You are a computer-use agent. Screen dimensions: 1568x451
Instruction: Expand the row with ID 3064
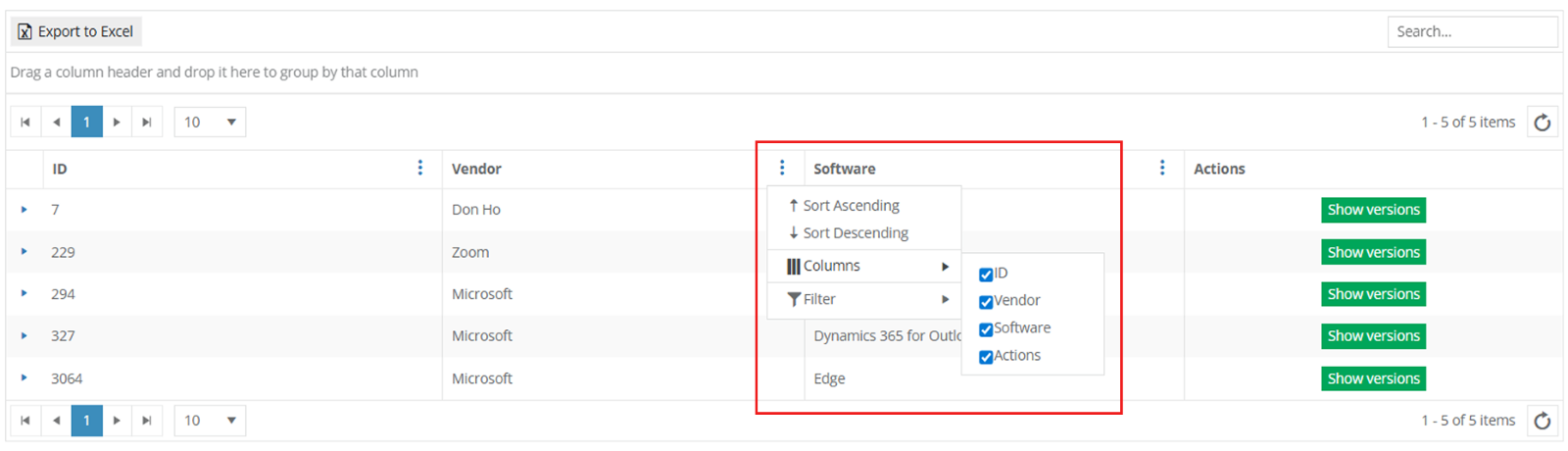[24, 377]
